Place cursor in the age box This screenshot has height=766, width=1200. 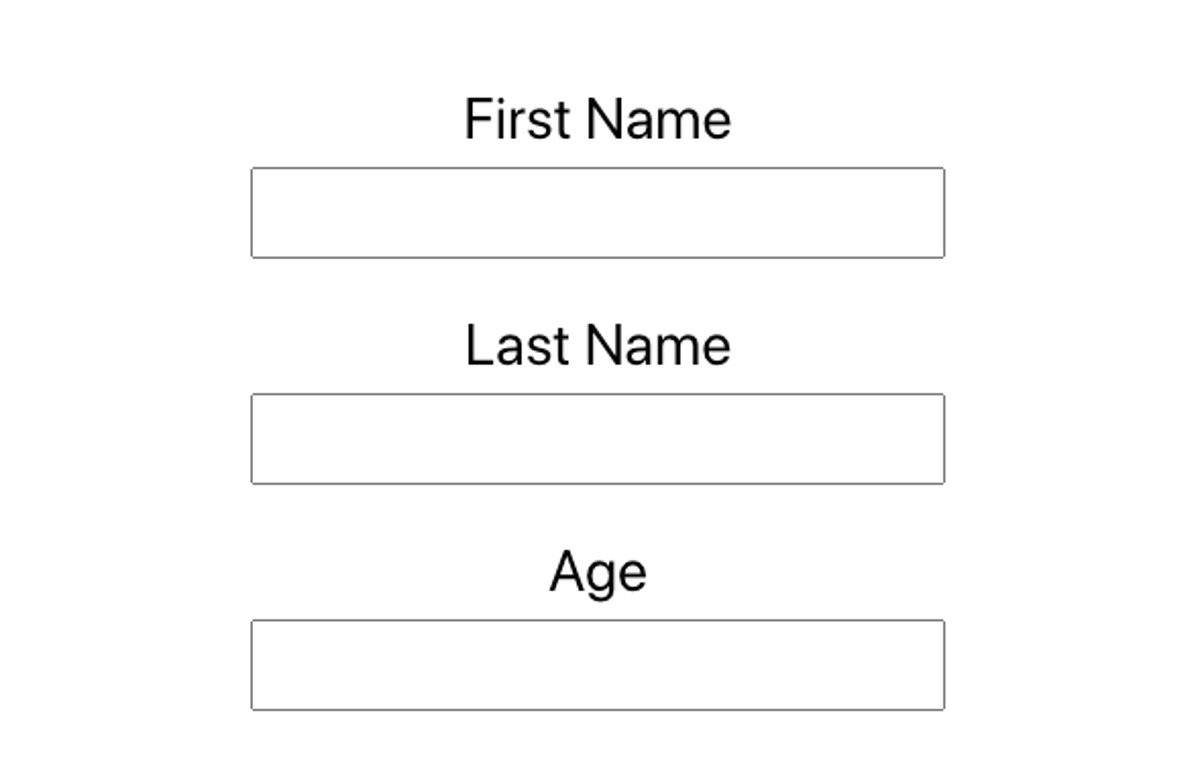pos(597,665)
